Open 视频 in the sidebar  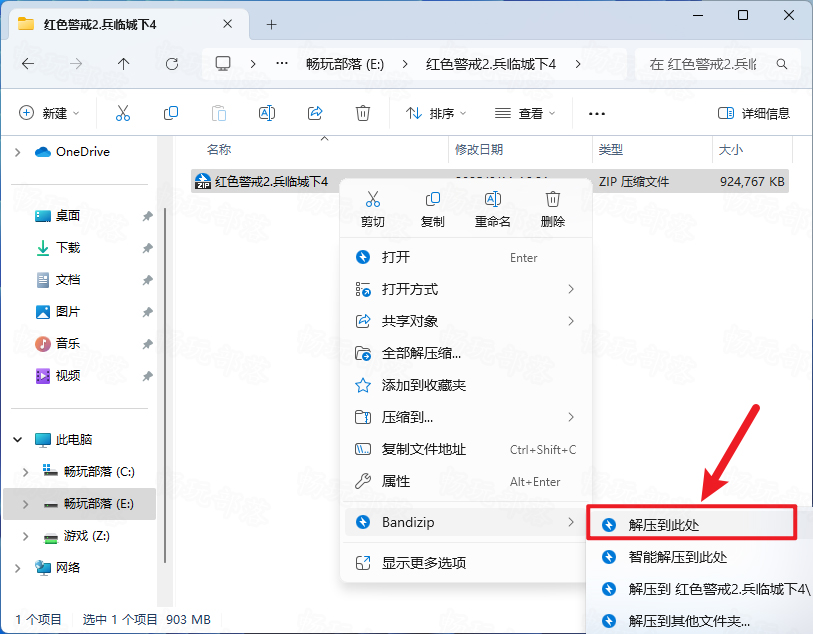click(67, 376)
